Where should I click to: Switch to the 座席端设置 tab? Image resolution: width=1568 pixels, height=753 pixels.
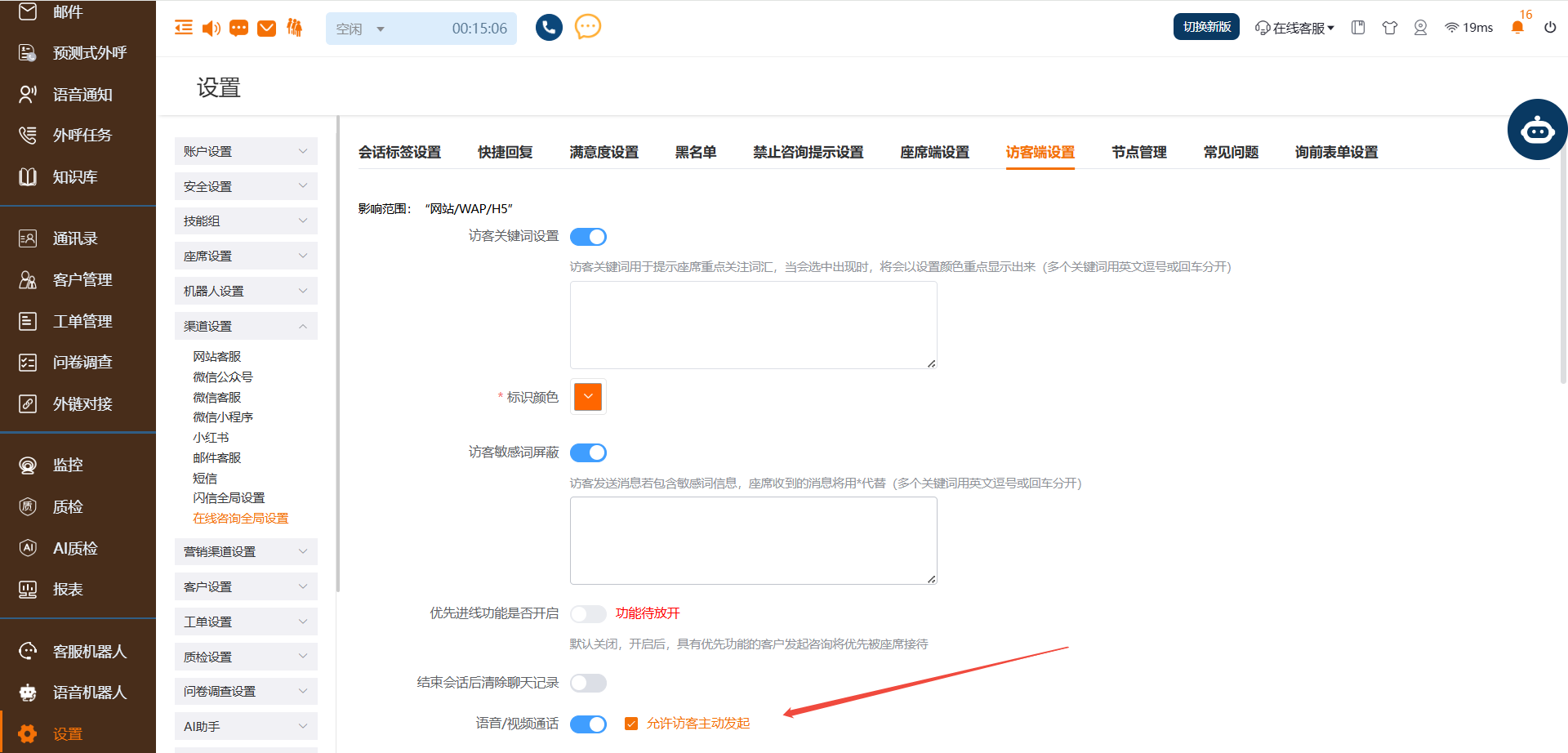coord(934,153)
